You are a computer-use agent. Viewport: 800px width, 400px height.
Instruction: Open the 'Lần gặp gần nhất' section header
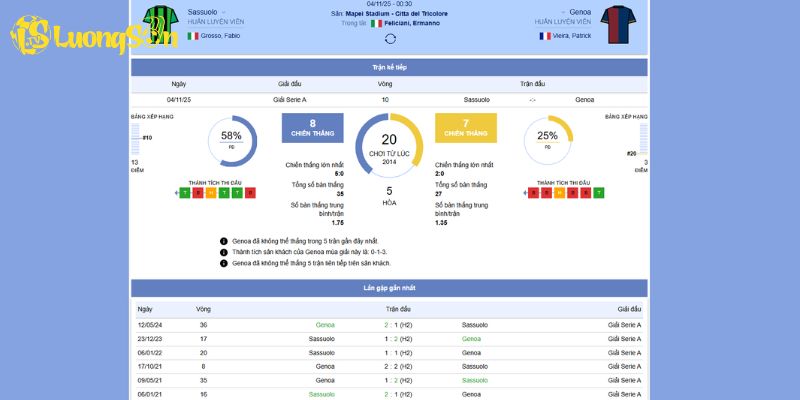click(x=389, y=288)
